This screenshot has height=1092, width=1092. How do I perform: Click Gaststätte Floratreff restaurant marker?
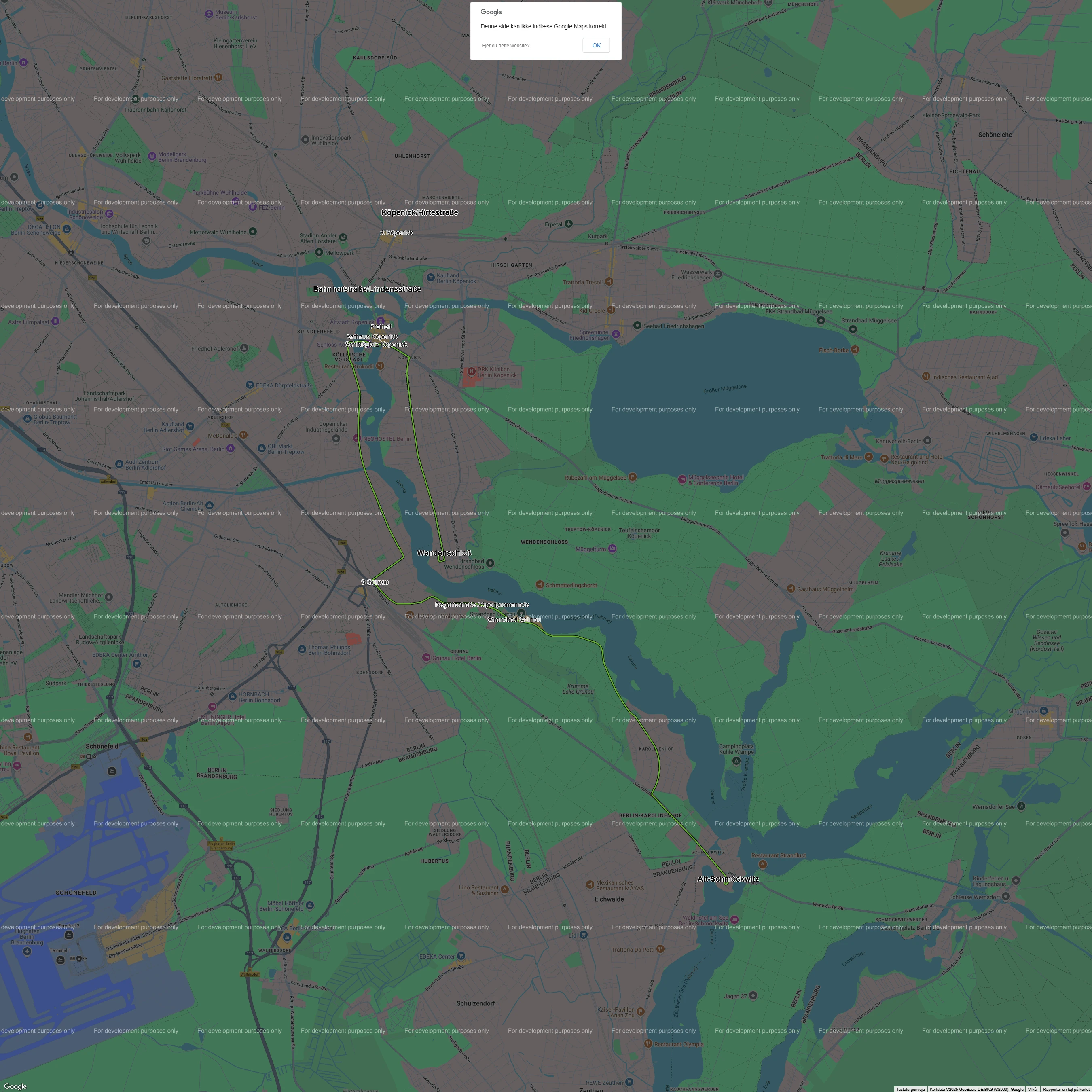[x=218, y=77]
